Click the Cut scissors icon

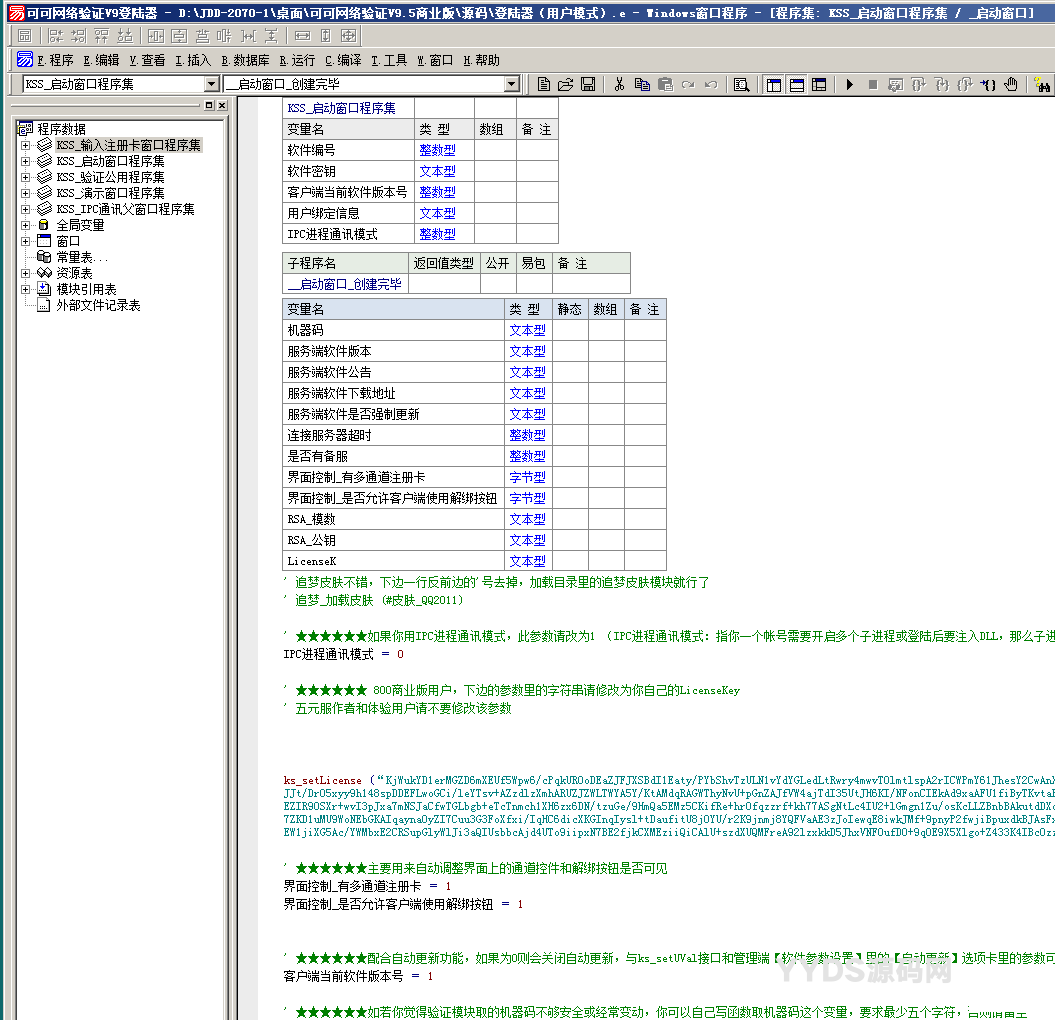(x=620, y=84)
